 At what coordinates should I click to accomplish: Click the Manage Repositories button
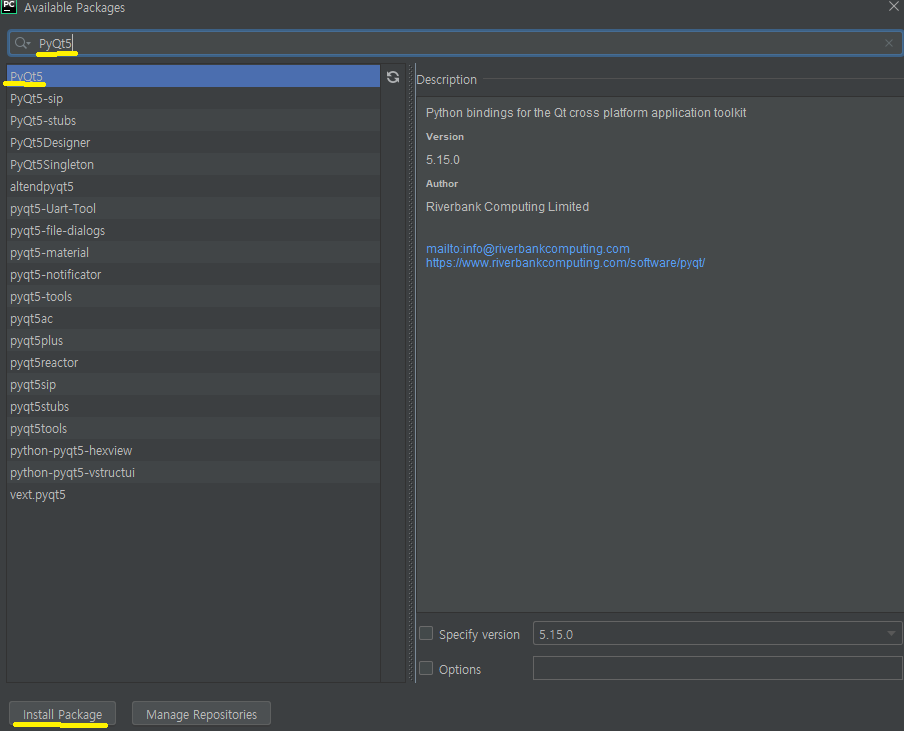(x=201, y=714)
